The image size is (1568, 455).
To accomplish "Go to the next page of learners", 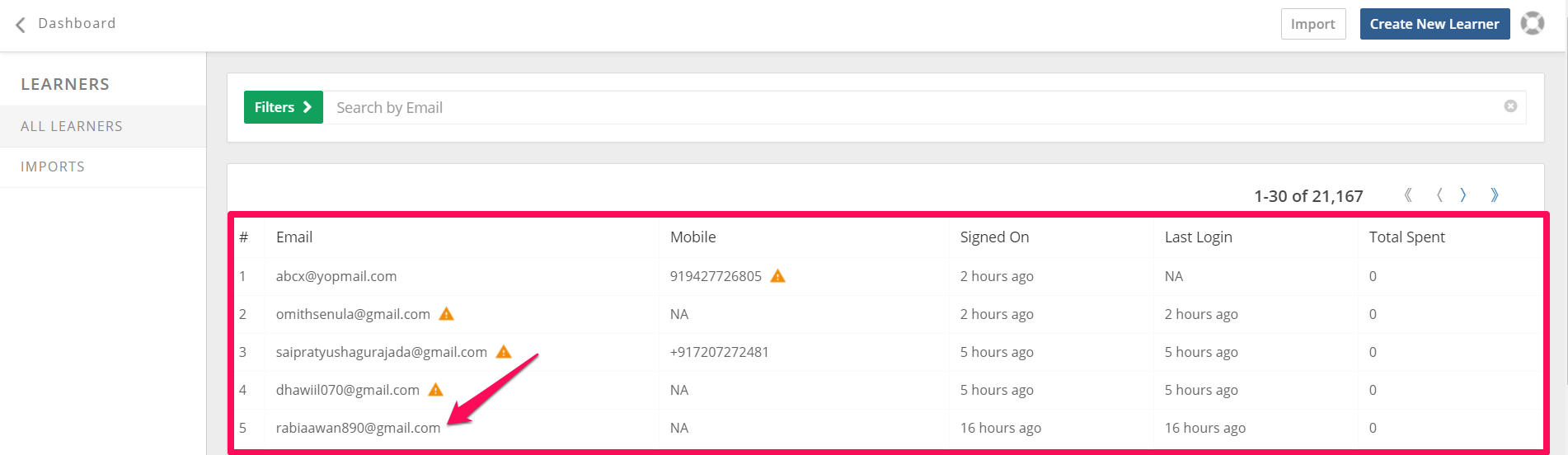I will (x=1463, y=195).
